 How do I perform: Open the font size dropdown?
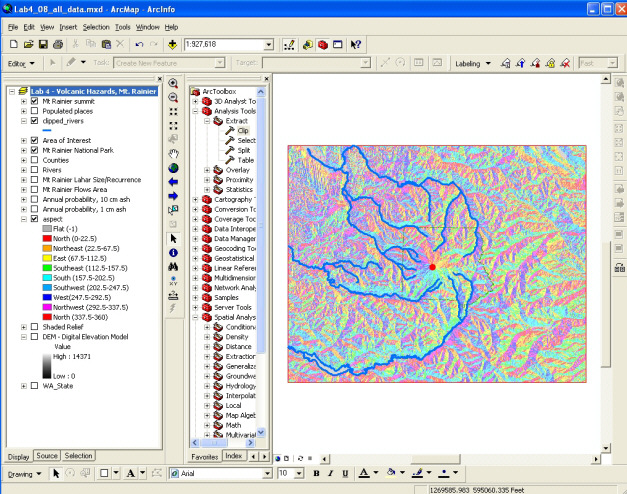click(x=299, y=474)
